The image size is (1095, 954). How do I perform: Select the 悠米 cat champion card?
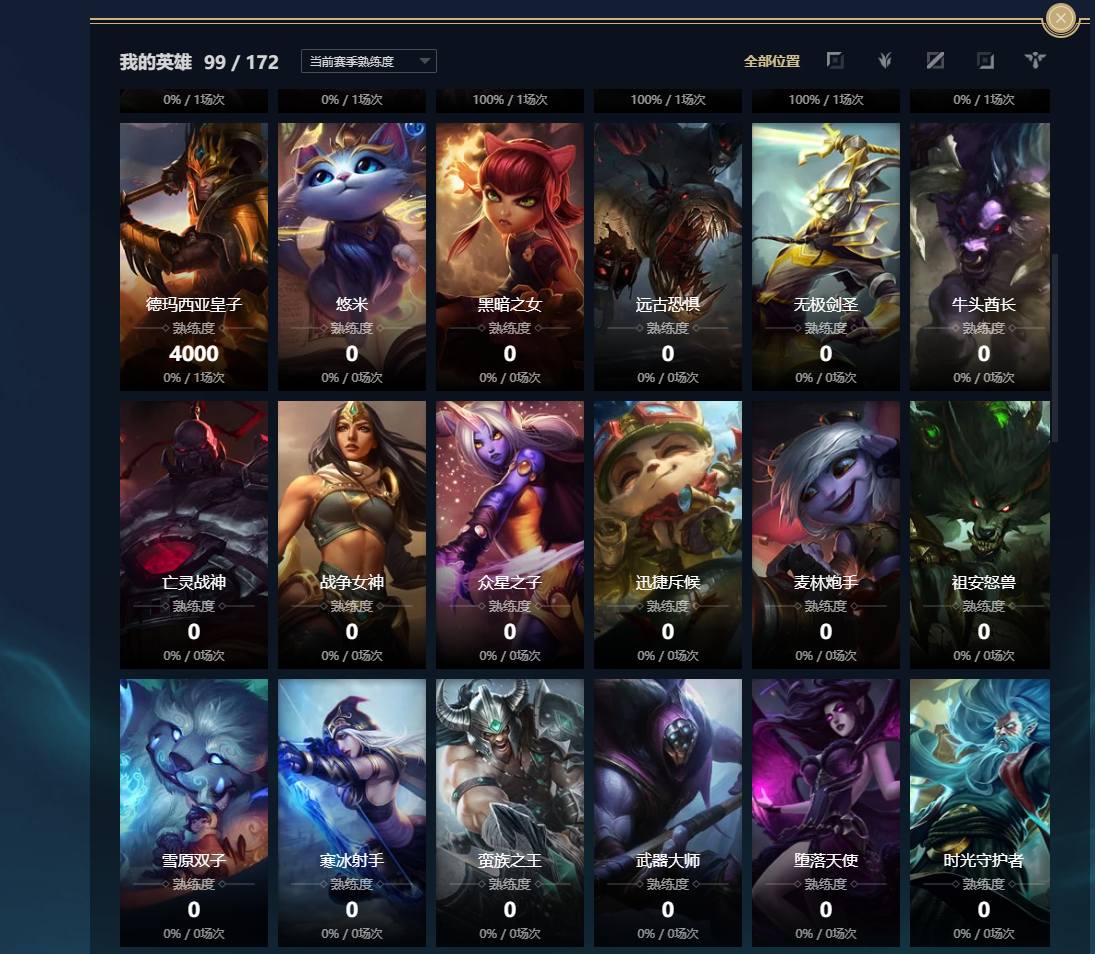pyautogui.click(x=351, y=256)
